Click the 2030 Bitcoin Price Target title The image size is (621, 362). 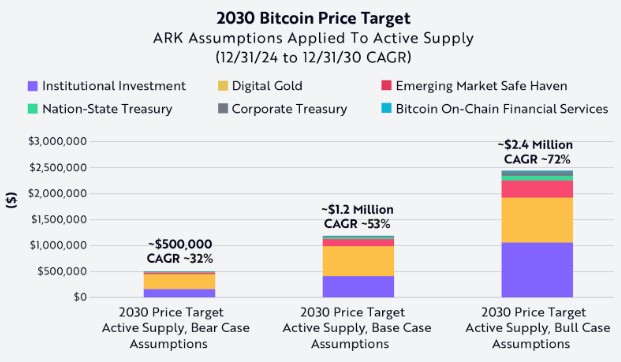(314, 18)
